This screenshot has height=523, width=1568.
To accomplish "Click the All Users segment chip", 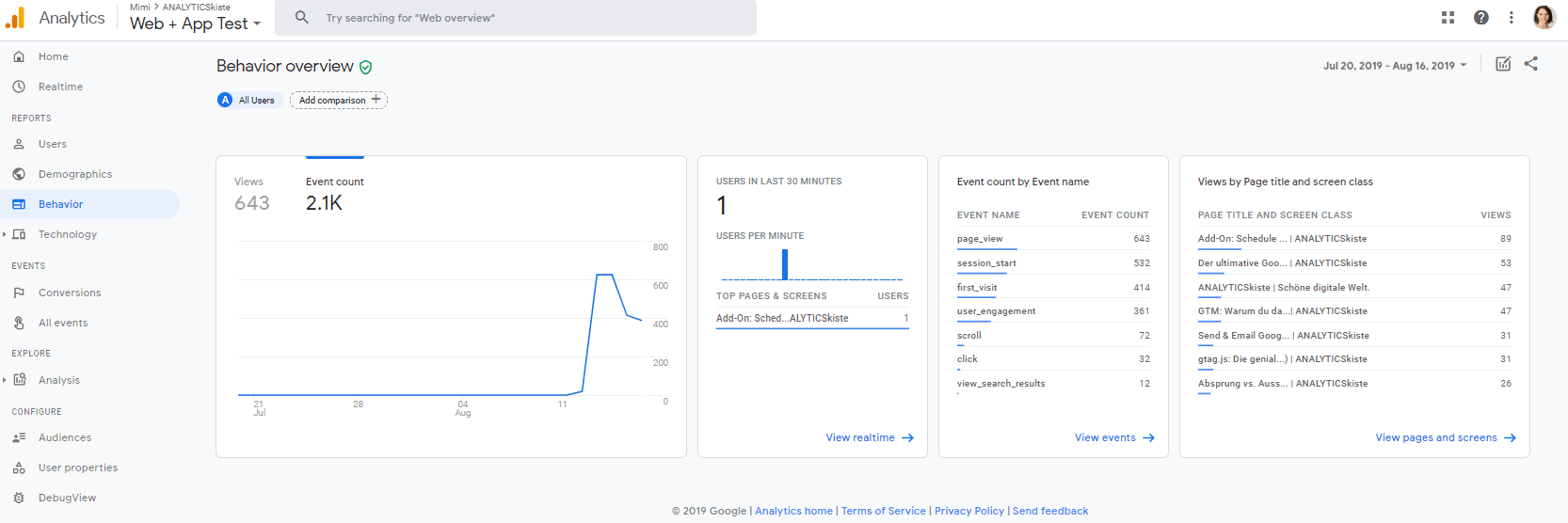I will pyautogui.click(x=249, y=100).
